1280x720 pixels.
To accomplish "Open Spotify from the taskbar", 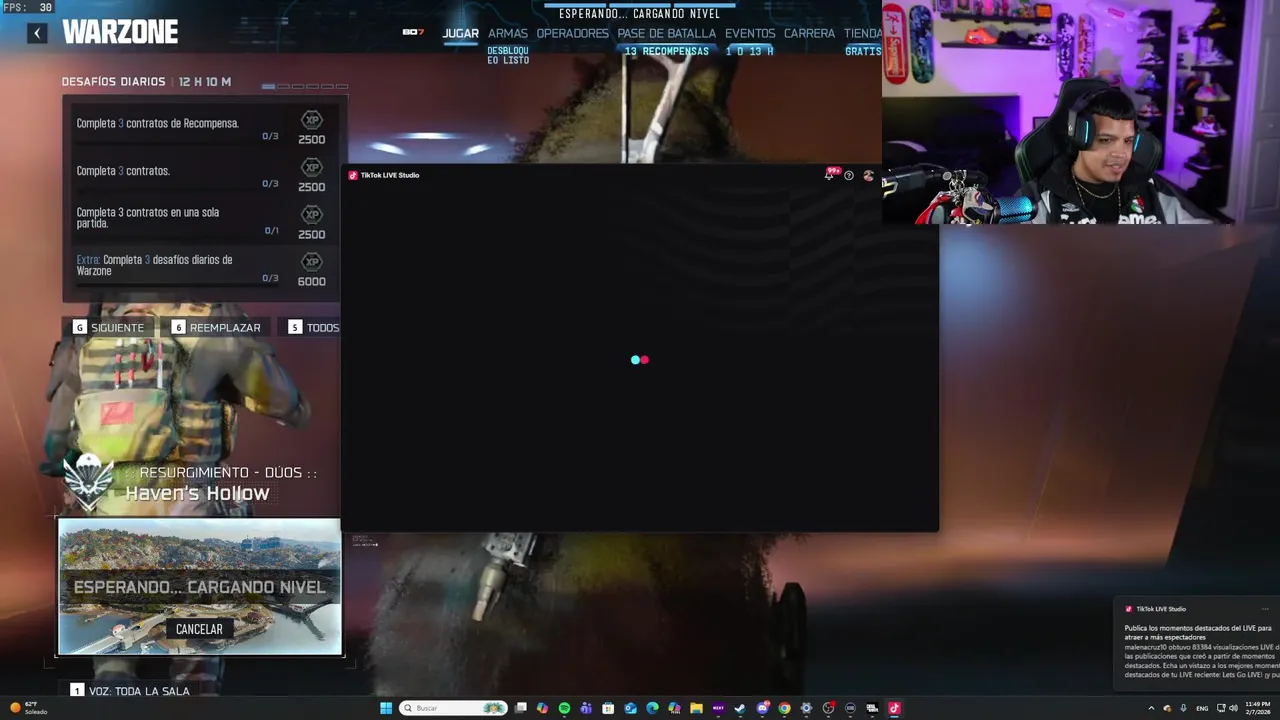I will (x=564, y=708).
